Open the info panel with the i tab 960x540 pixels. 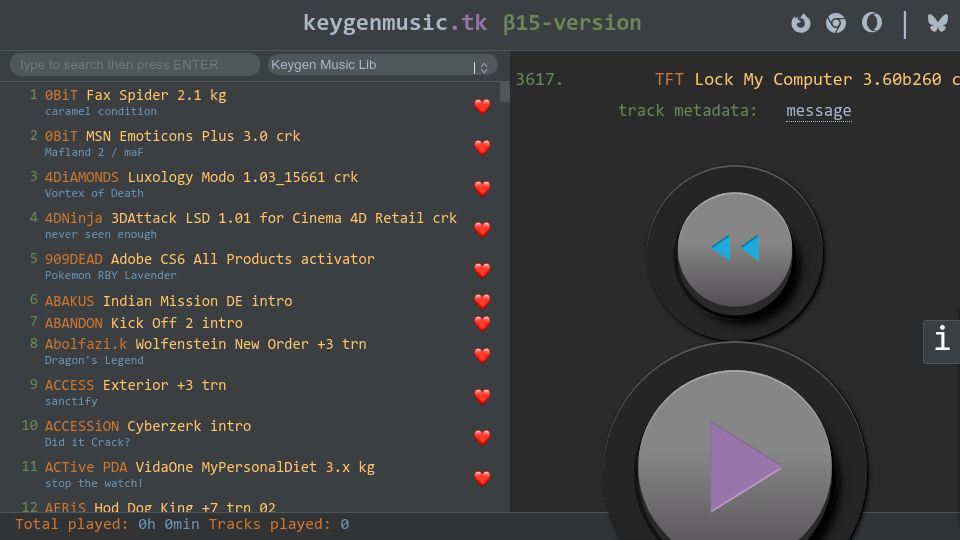point(942,342)
